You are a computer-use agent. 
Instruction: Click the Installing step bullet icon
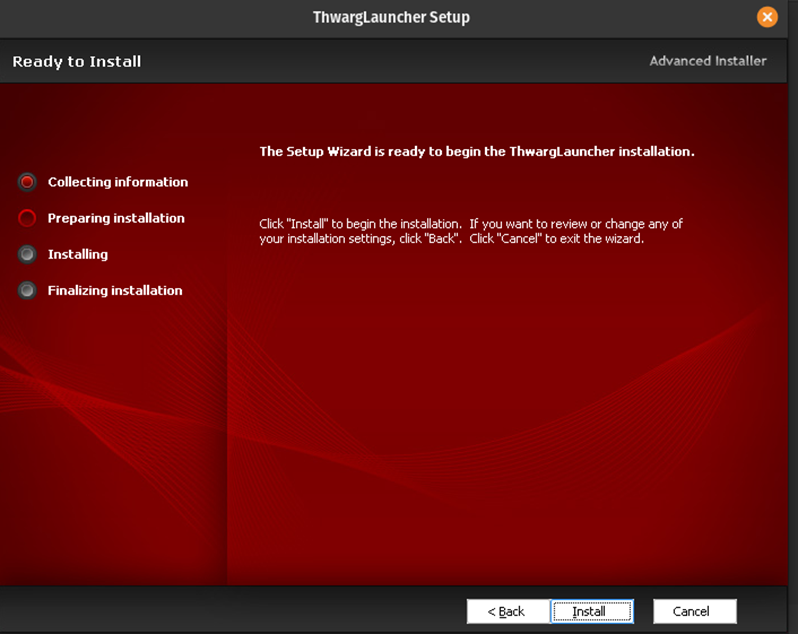click(x=27, y=254)
